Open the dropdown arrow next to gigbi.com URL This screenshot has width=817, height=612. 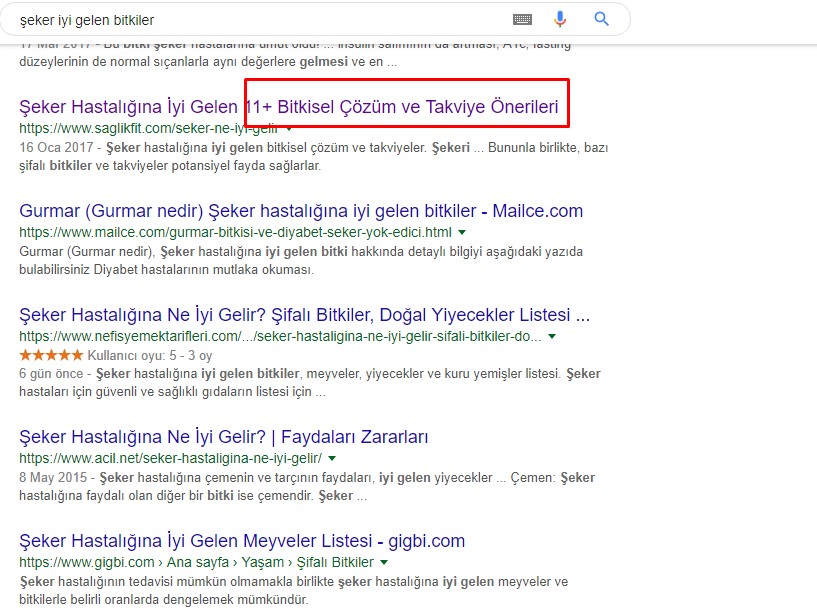tap(384, 562)
